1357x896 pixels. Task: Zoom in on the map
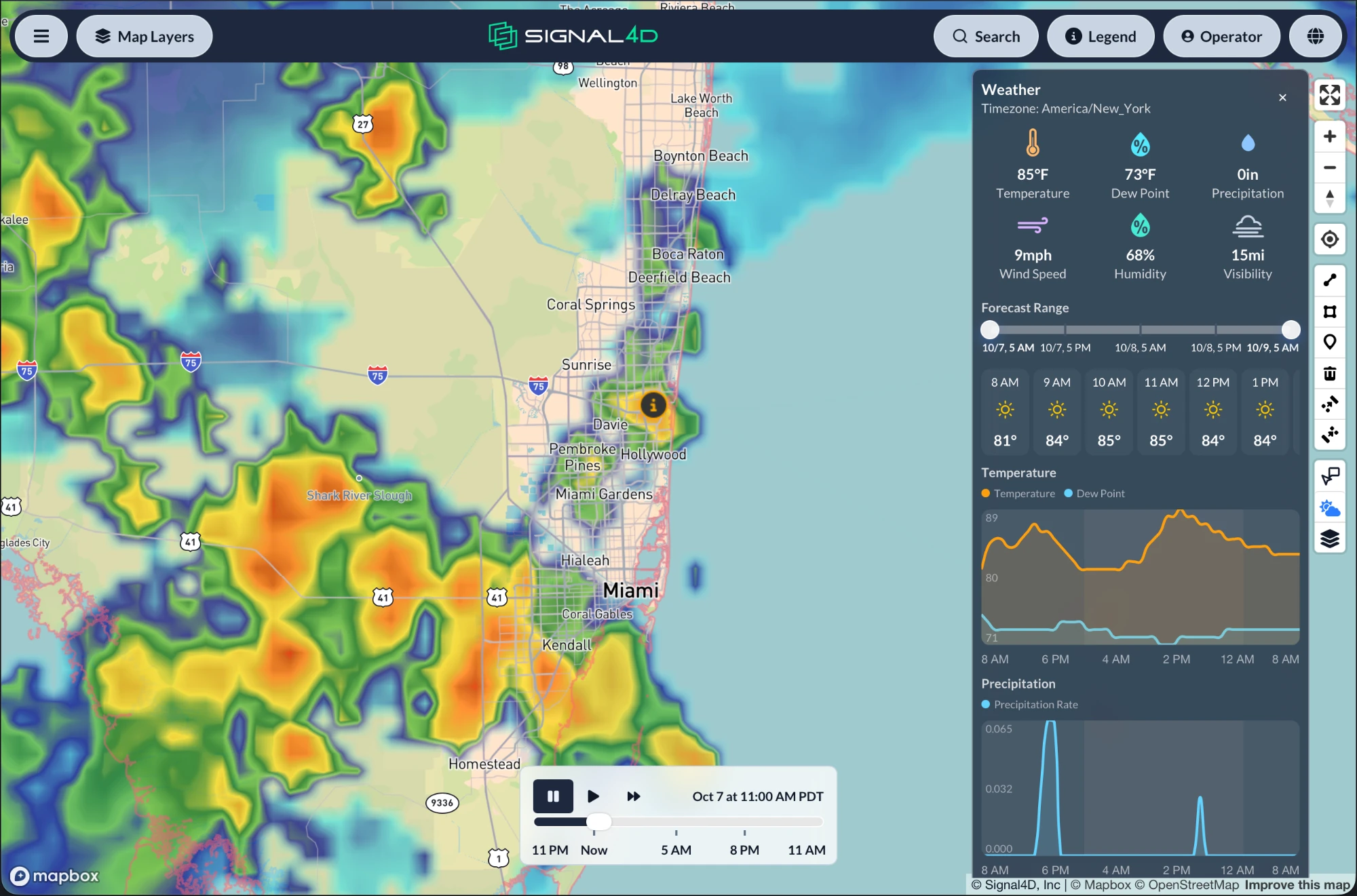1330,136
